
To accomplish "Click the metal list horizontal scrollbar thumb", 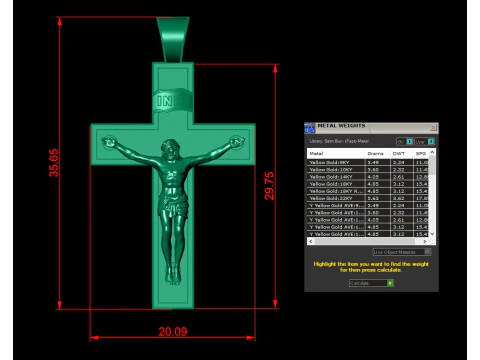I will pyautogui.click(x=364, y=241).
